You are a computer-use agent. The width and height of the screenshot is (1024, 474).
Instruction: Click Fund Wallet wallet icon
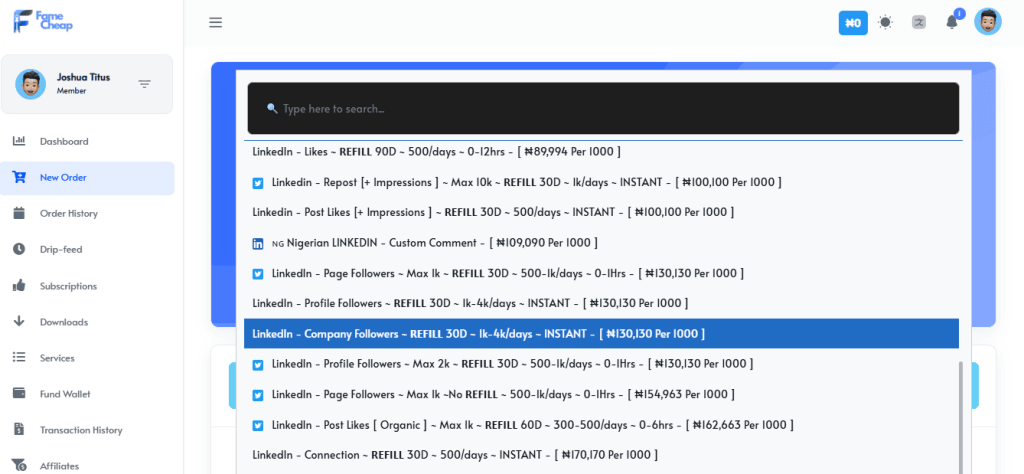click(19, 394)
